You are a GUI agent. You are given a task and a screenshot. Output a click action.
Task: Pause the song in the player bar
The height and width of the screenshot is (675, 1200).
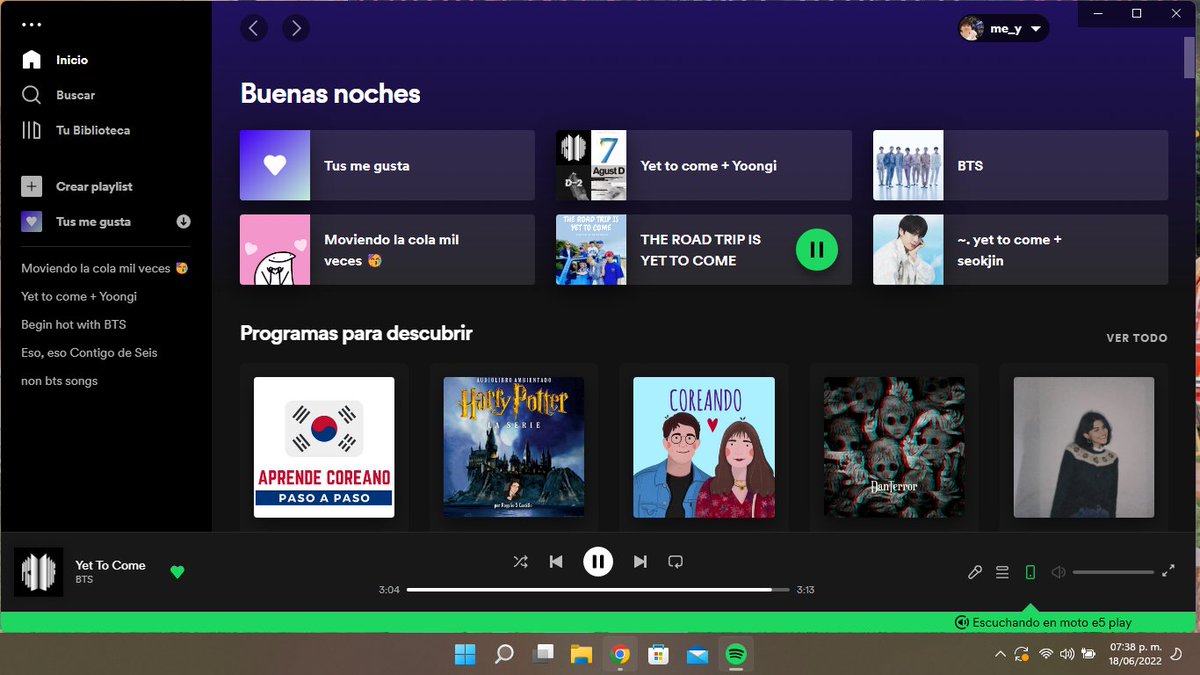(x=598, y=562)
